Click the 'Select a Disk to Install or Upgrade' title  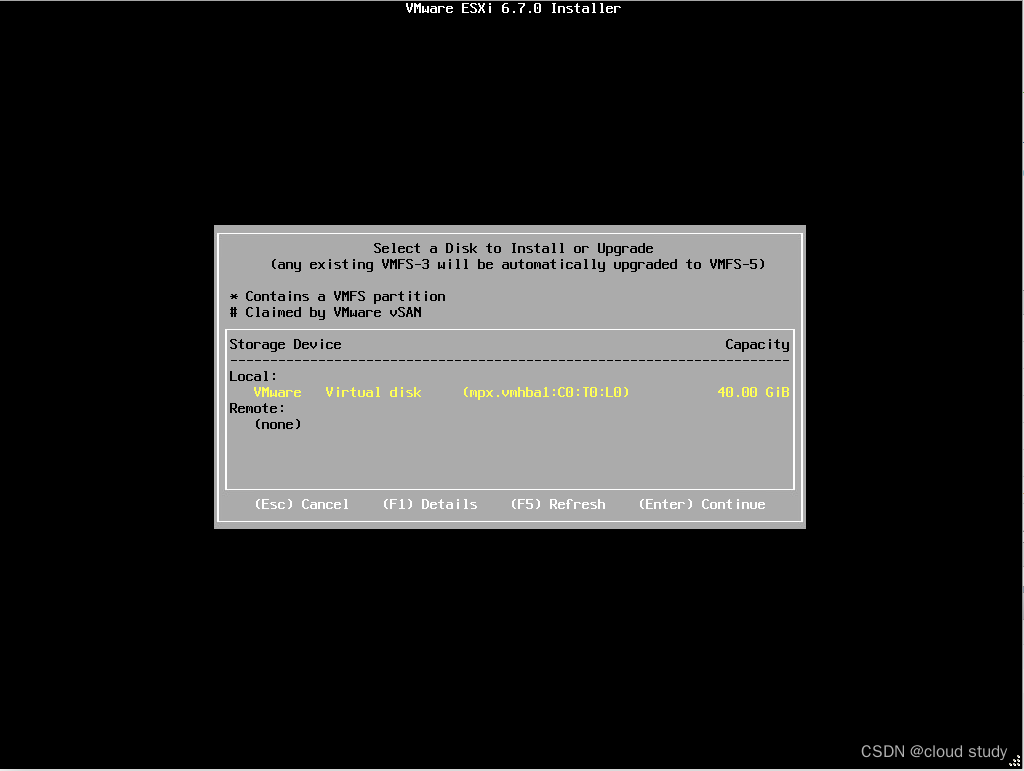click(x=513, y=249)
